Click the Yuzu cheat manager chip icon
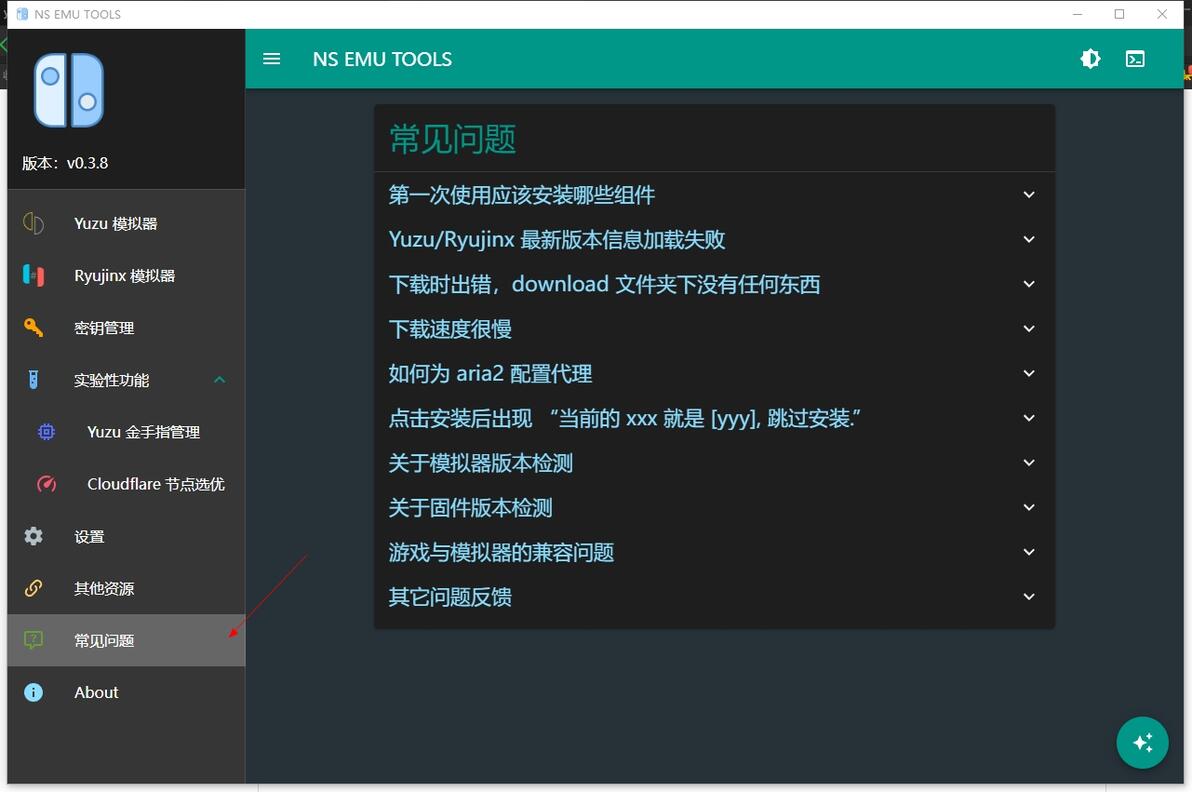This screenshot has width=1192, height=792. click(x=46, y=432)
